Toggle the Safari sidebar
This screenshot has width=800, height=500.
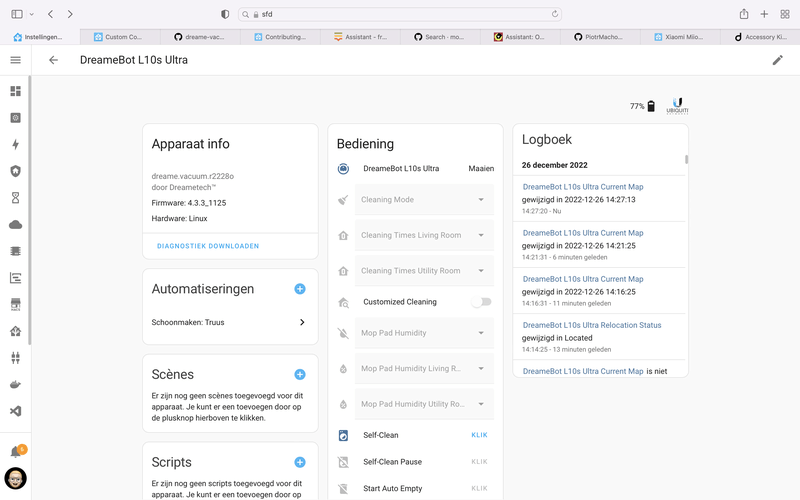[17, 14]
